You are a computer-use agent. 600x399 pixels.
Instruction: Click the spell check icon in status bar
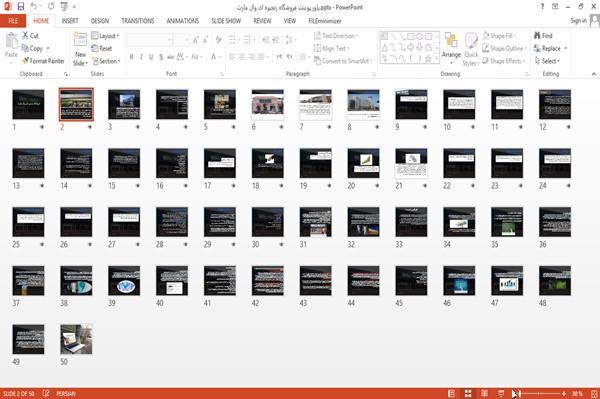click(x=46, y=393)
